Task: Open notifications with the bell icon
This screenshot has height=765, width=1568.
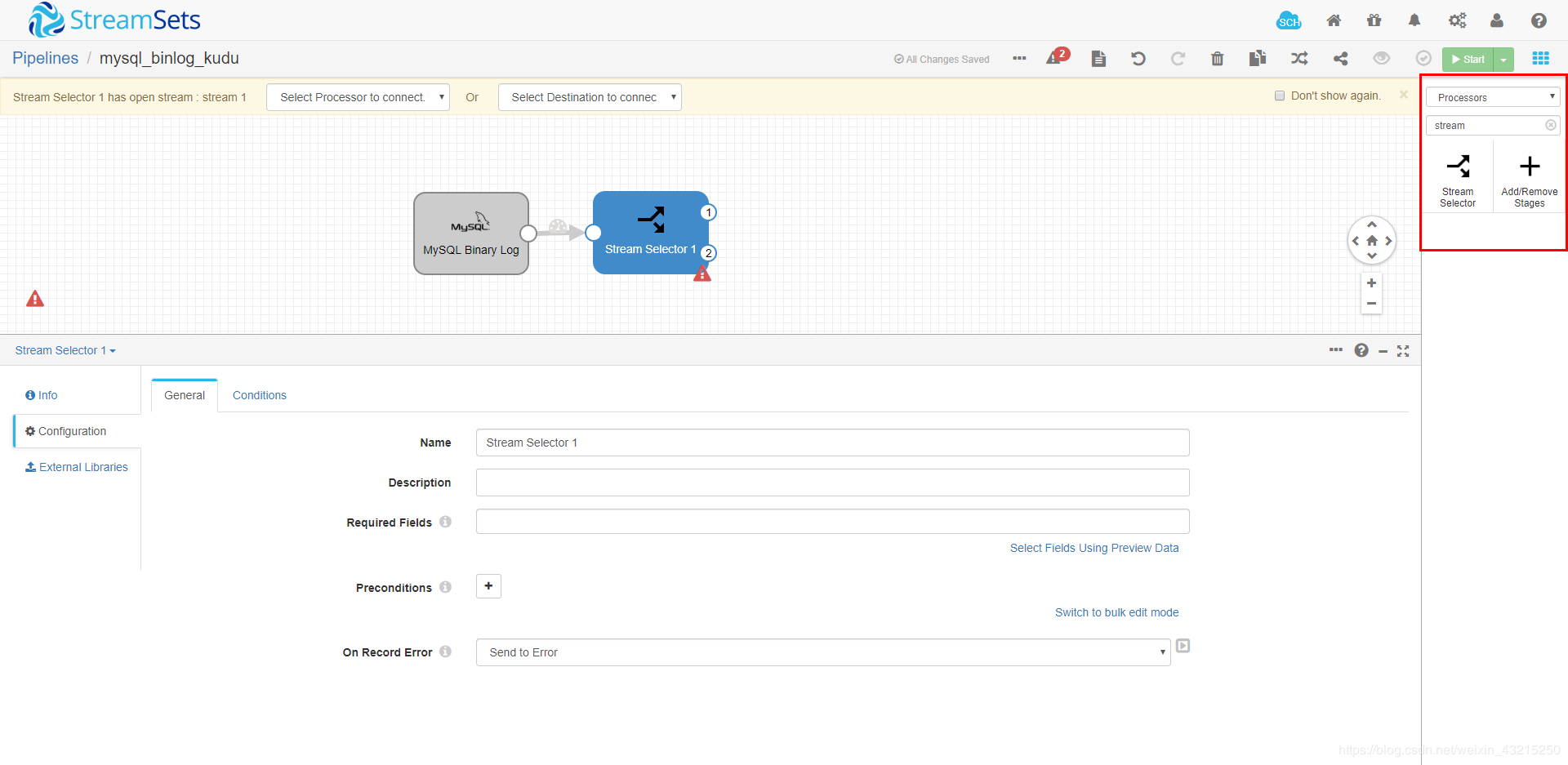Action: (1414, 20)
